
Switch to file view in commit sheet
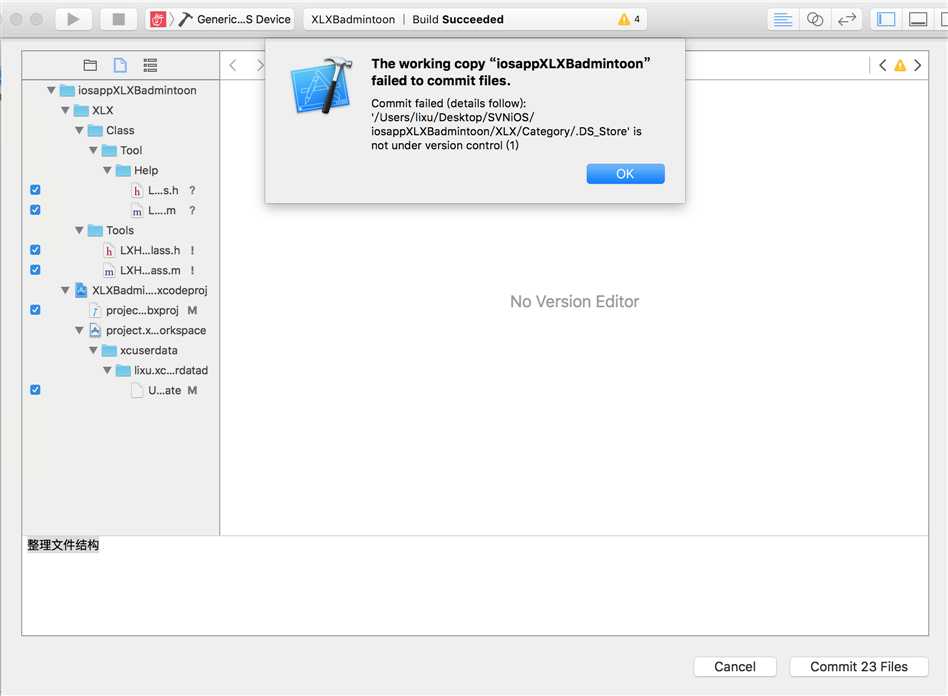pyautogui.click(x=120, y=65)
